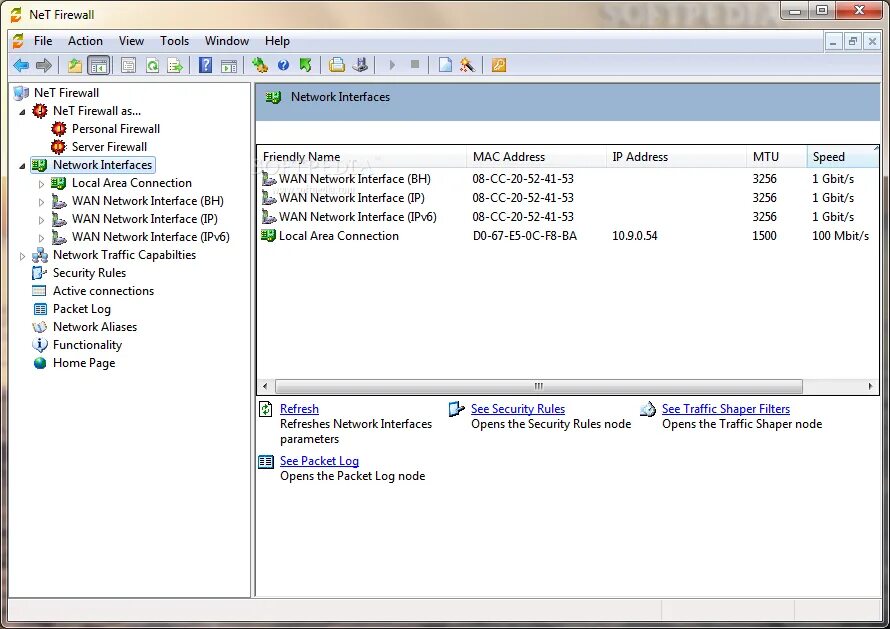Click the blue Back arrow in toolbar
The height and width of the screenshot is (629, 890).
pos(21,65)
